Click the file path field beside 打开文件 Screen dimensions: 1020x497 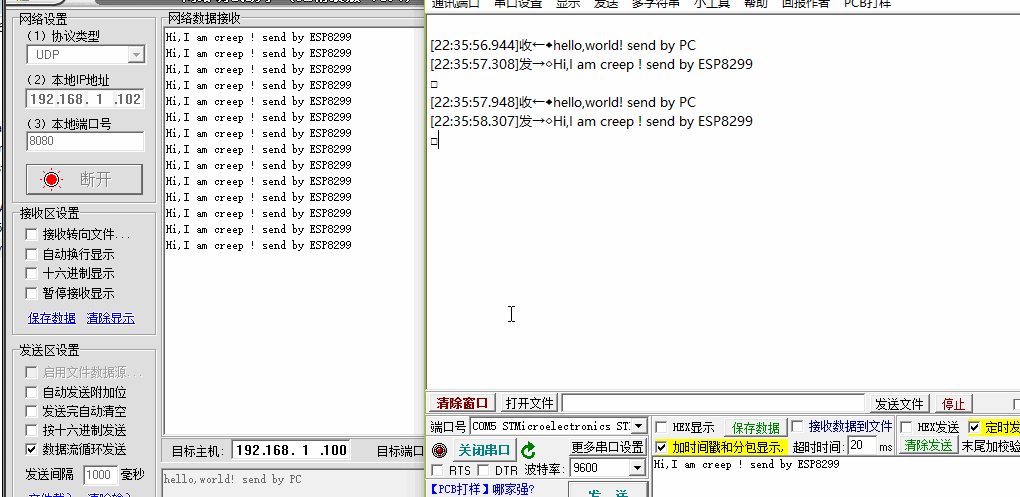coord(714,403)
